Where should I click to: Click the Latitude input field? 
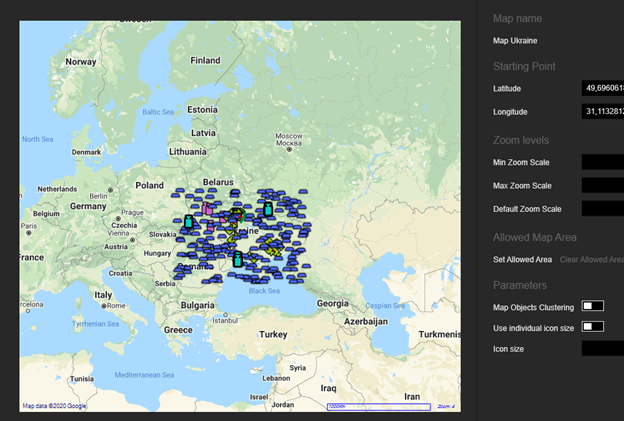(603, 88)
